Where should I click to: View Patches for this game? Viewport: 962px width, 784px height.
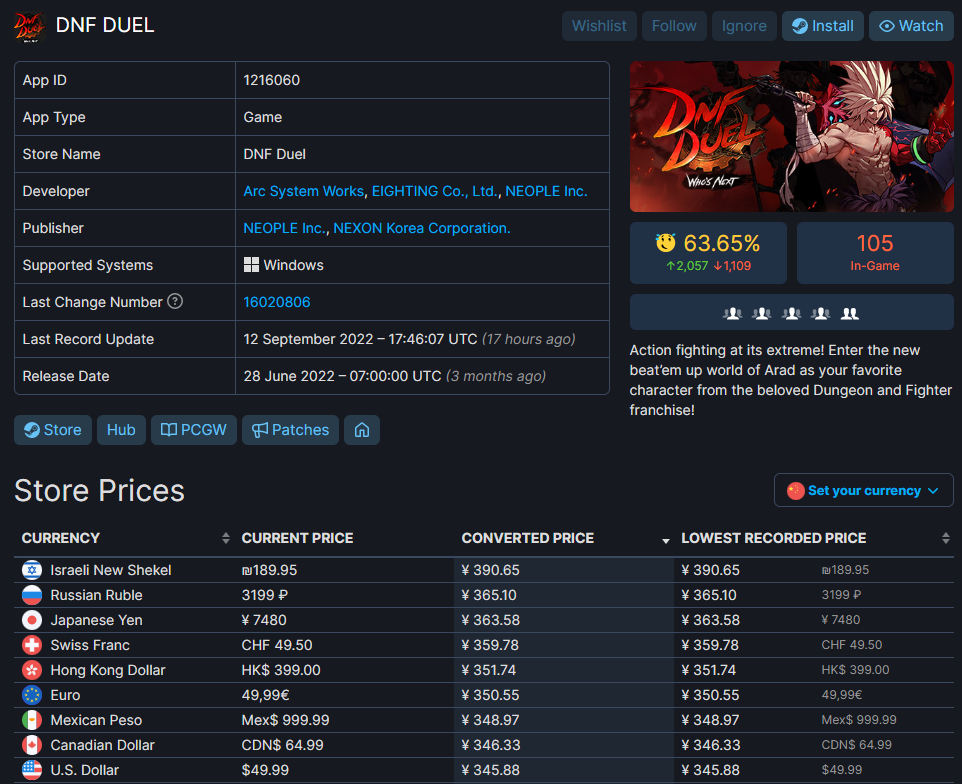290,430
